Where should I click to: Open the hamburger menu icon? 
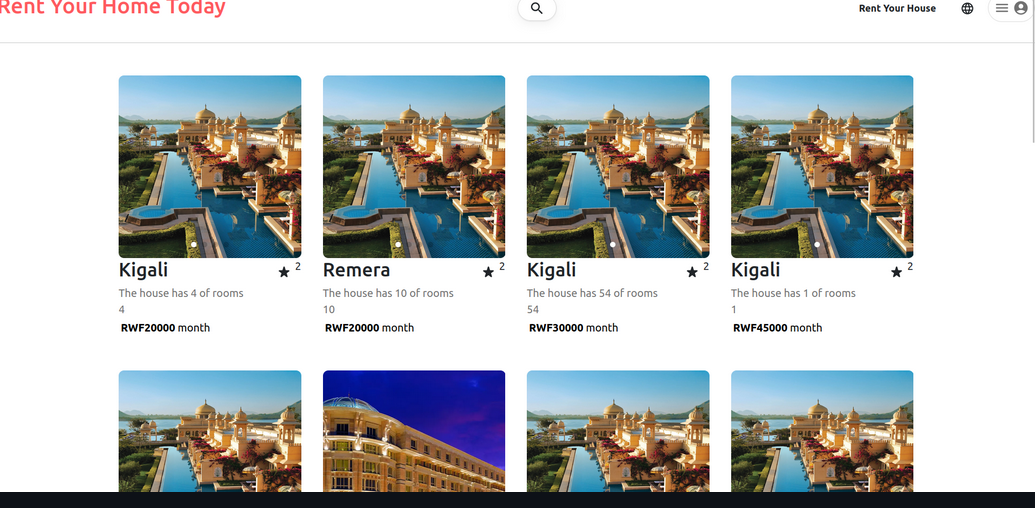1002,9
